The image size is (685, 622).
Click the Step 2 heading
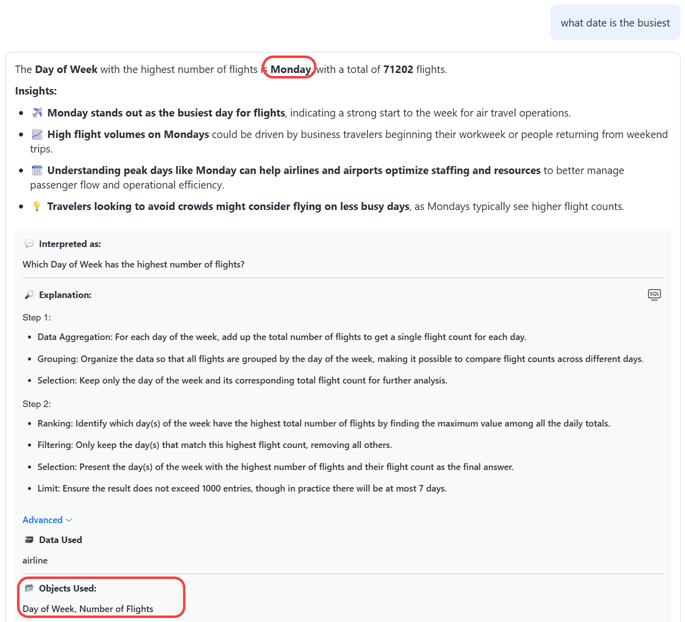coord(37,404)
